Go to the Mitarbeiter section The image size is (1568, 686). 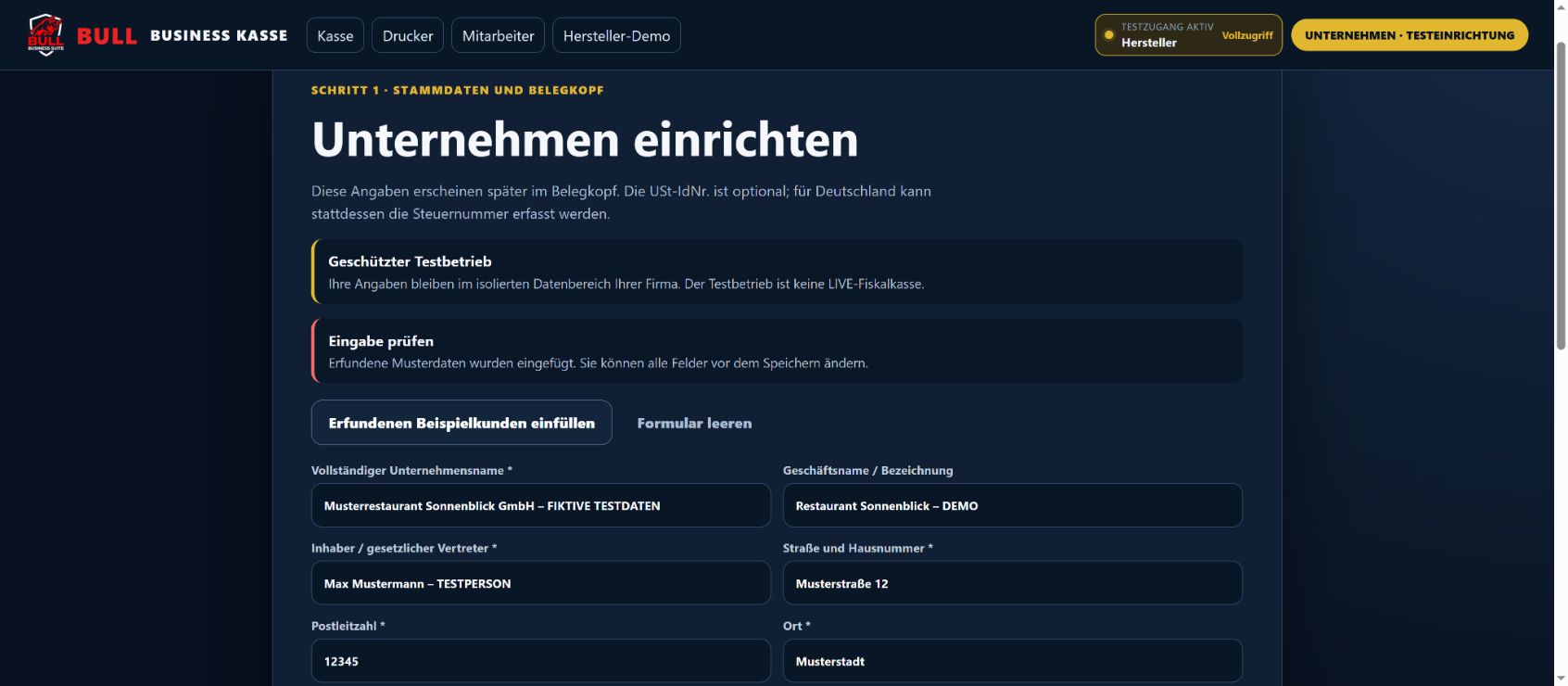tap(499, 35)
